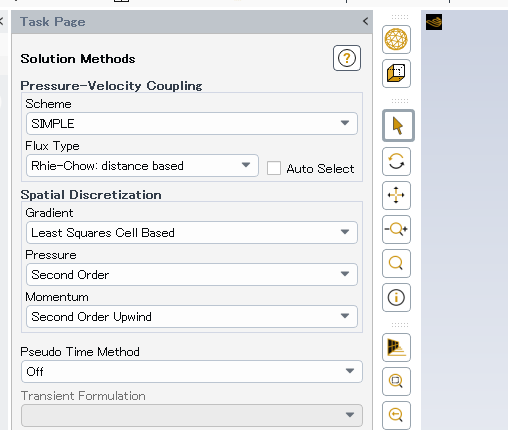
Task: Select the mouse pointer selection tool
Action: pos(398,126)
